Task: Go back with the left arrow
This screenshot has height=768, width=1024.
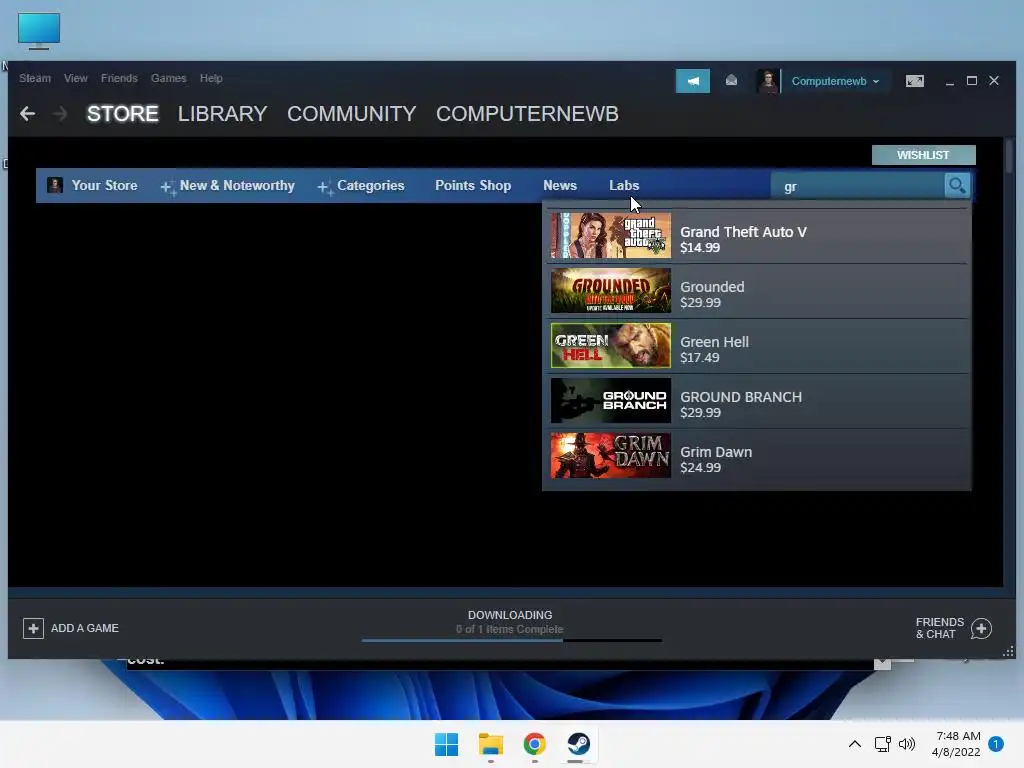Action: click(27, 114)
